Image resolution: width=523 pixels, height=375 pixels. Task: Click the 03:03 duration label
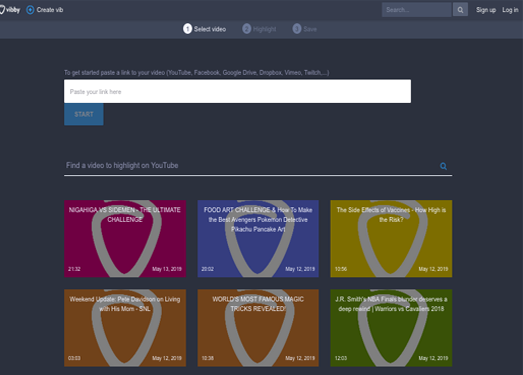74,358
